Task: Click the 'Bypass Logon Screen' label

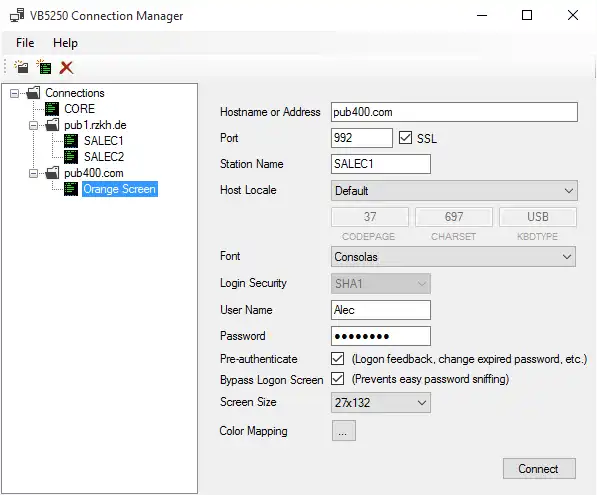Action: [271, 380]
